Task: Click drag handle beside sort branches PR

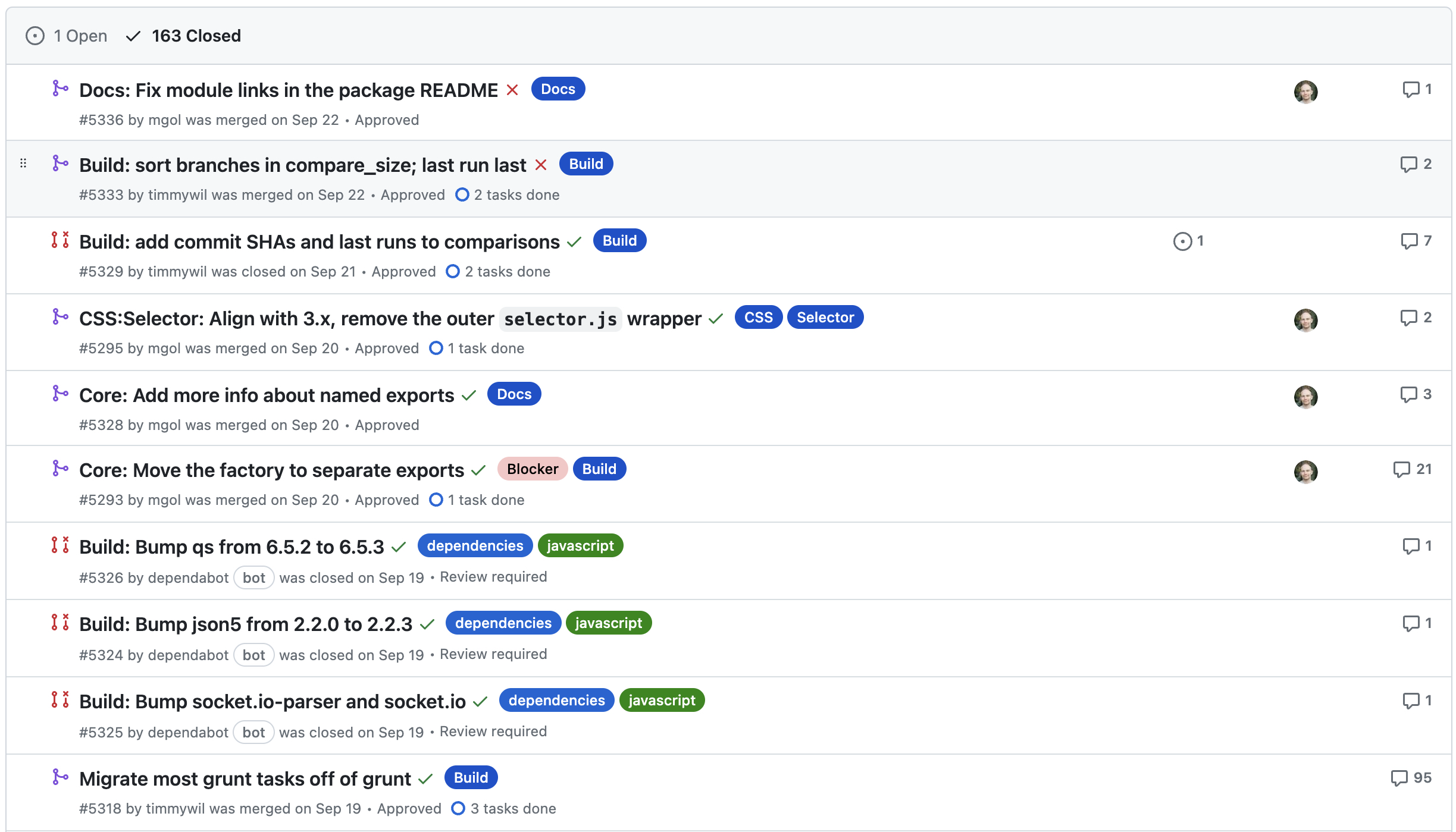Action: point(23,163)
